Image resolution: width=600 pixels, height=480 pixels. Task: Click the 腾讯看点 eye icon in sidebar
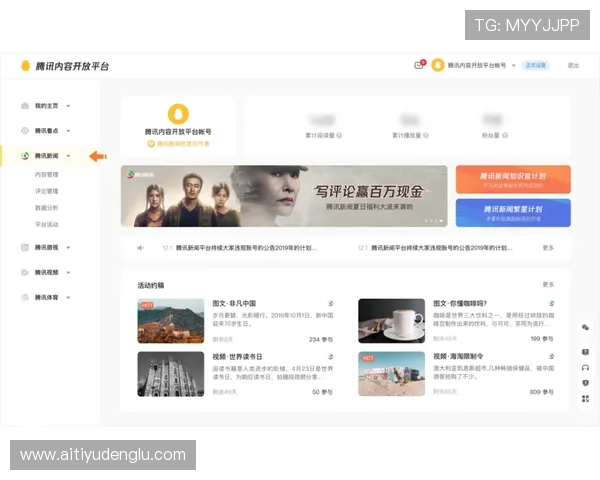click(25, 130)
